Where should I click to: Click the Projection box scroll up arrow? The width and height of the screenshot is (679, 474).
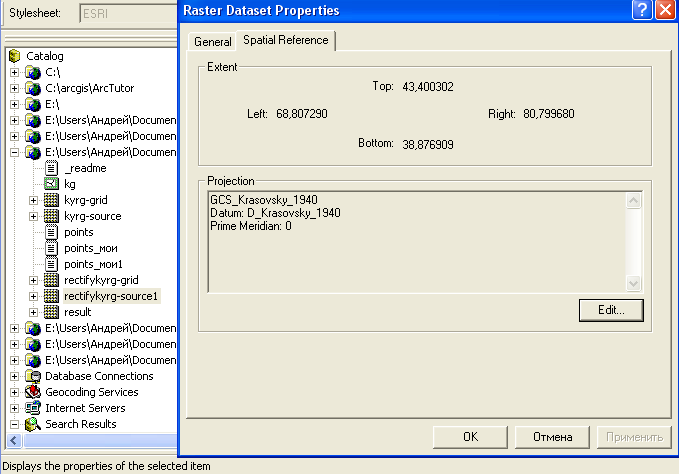click(x=634, y=200)
